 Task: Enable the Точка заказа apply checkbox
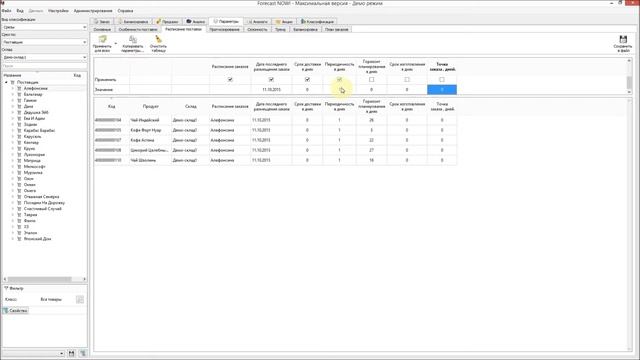[442, 80]
